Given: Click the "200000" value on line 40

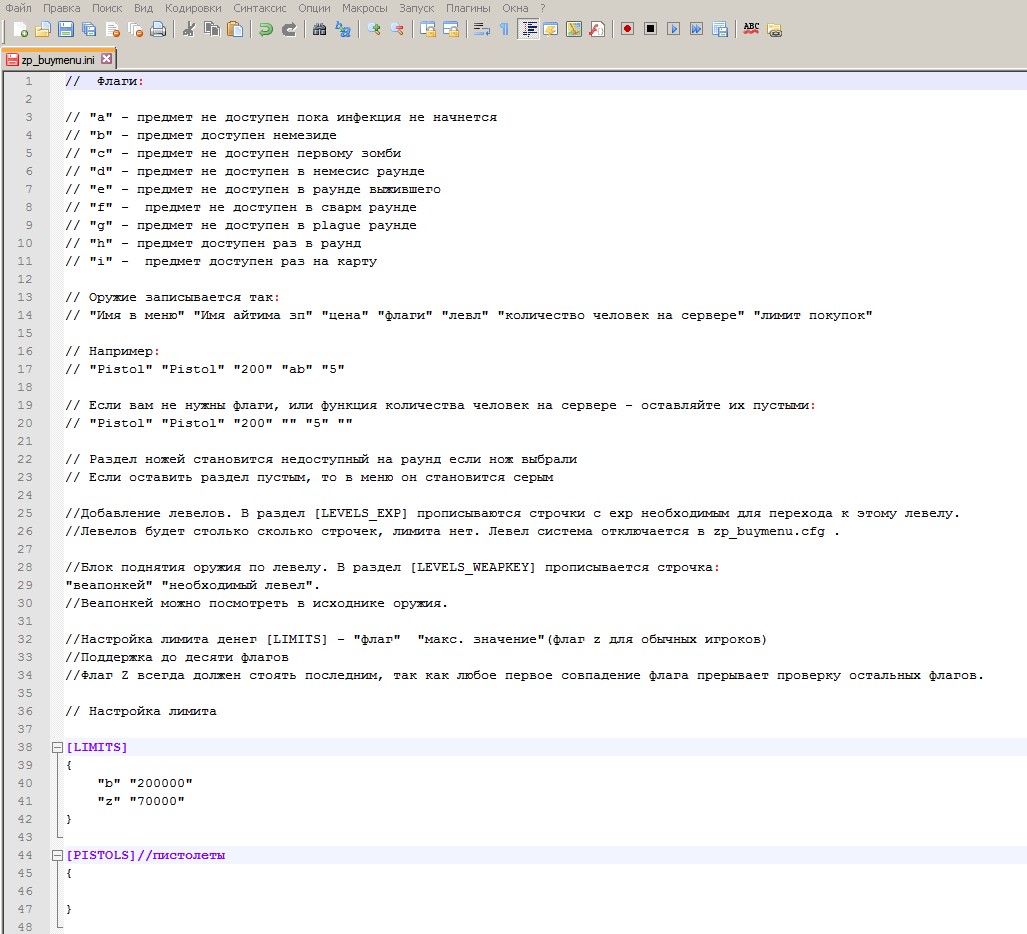Looking at the screenshot, I should (161, 783).
